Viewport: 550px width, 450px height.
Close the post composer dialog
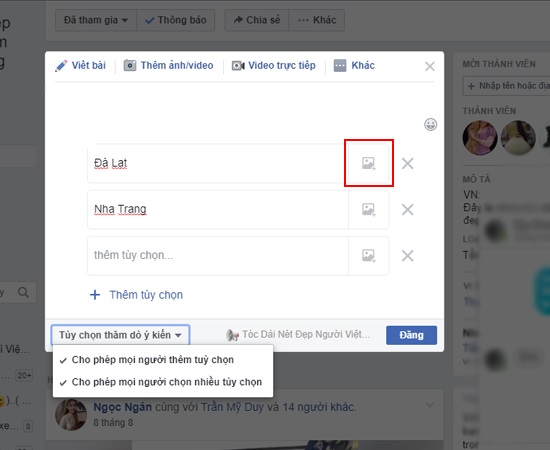point(430,66)
